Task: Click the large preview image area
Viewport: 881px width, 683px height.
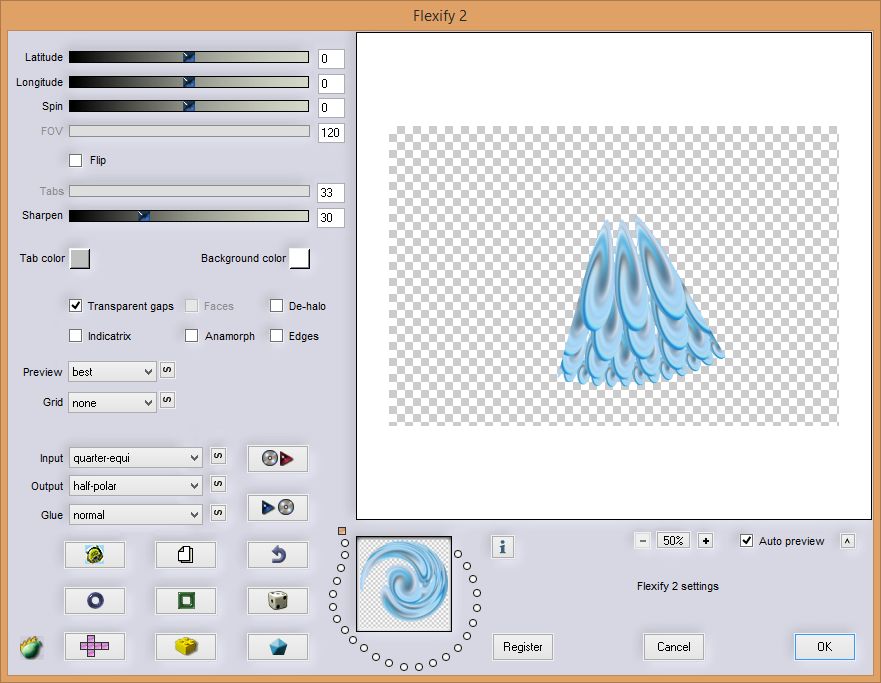Action: pos(614,276)
